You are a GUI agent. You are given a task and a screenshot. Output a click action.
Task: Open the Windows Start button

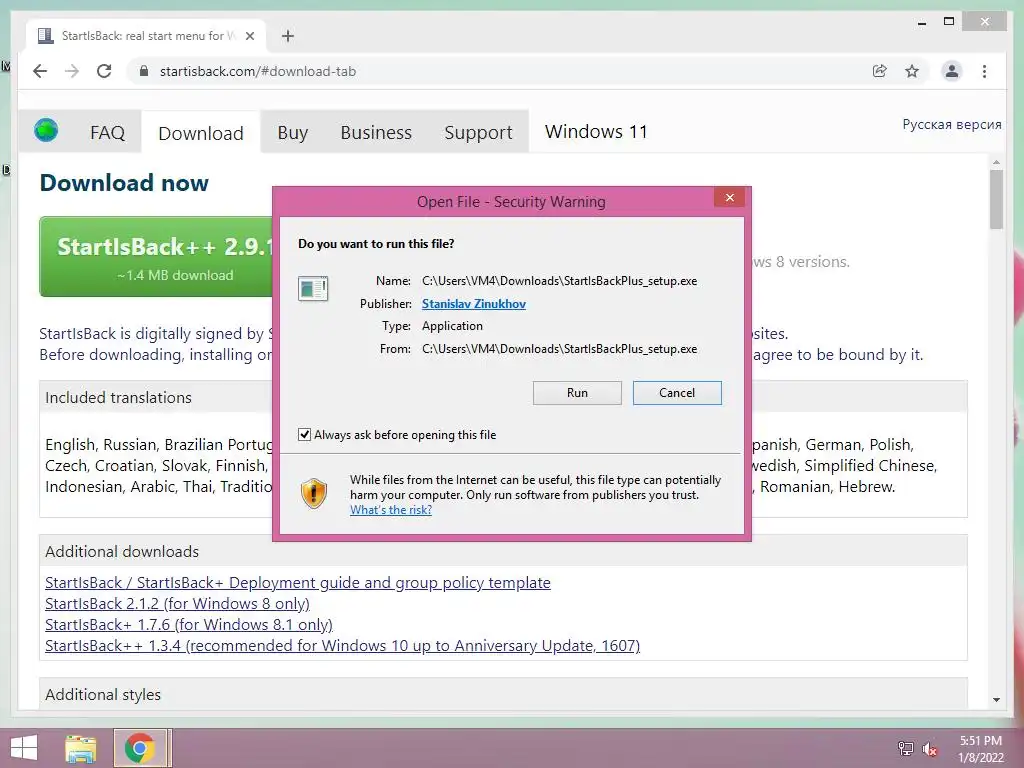[24, 748]
